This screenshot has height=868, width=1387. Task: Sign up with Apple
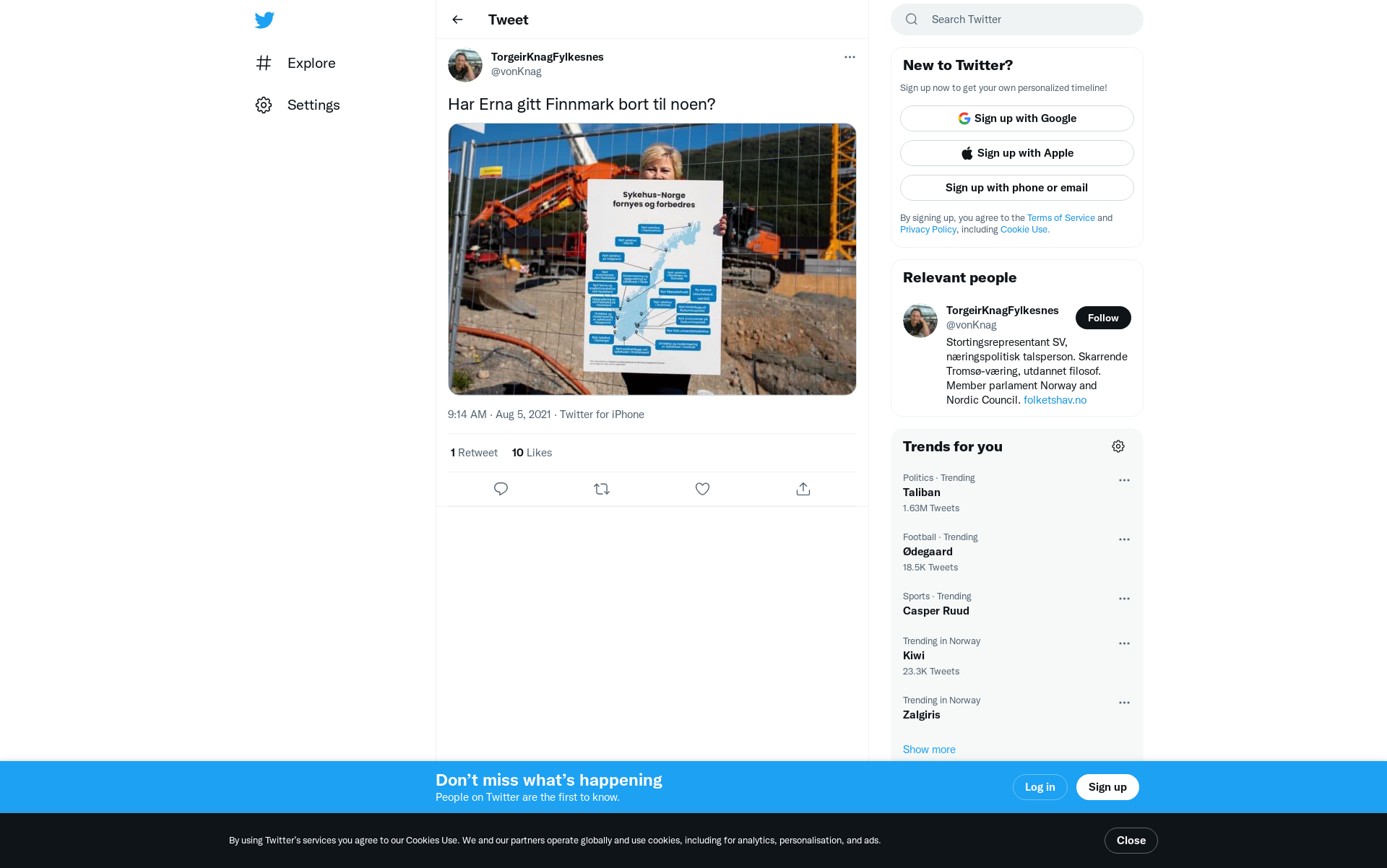1017,153
